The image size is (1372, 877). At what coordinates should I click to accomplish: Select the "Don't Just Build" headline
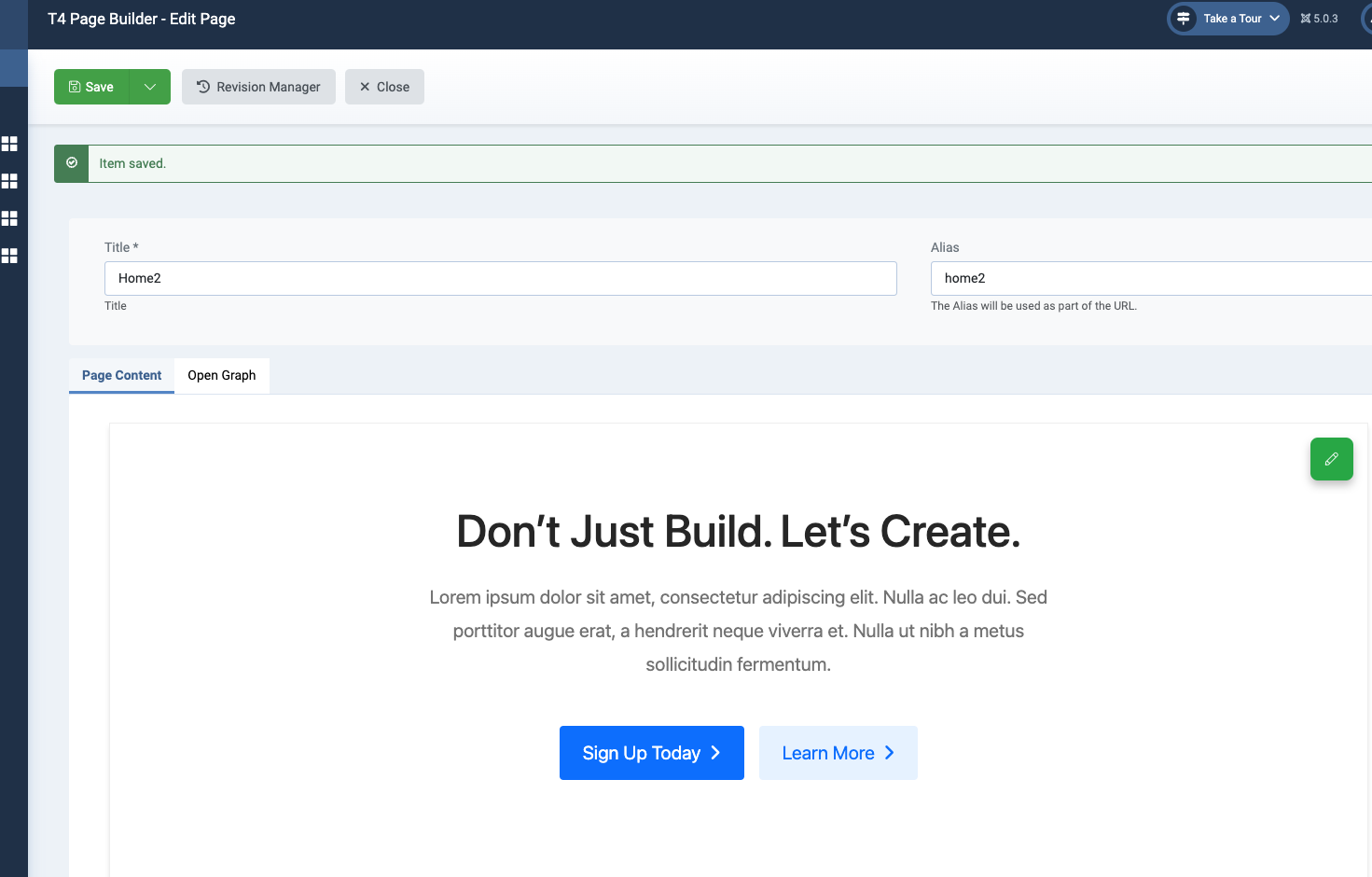pyautogui.click(x=738, y=532)
